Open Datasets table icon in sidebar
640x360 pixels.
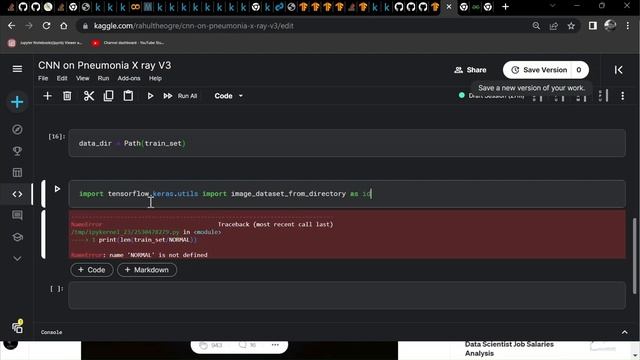(x=17, y=173)
